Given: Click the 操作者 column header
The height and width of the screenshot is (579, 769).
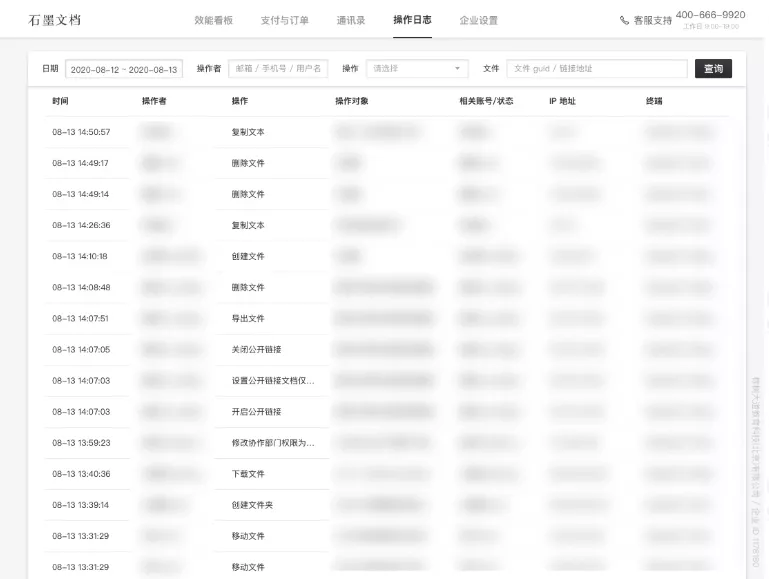Looking at the screenshot, I should [154, 101].
